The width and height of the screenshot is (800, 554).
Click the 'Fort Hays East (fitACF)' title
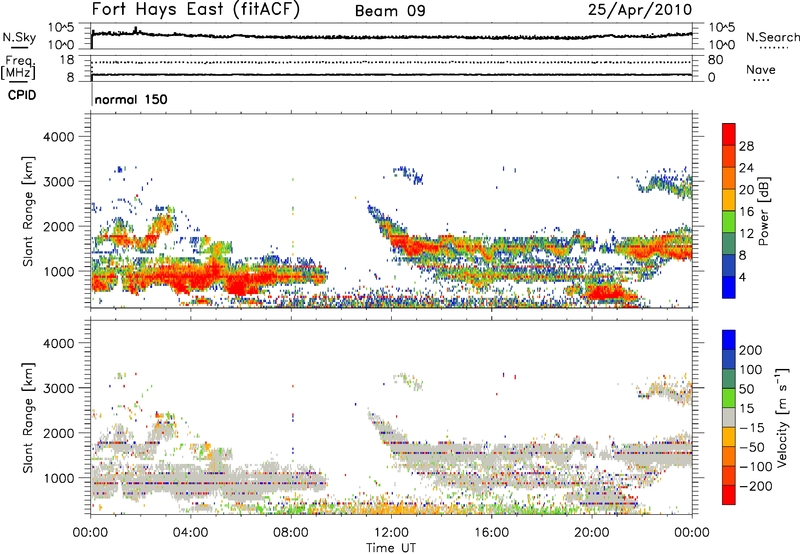tap(196, 9)
